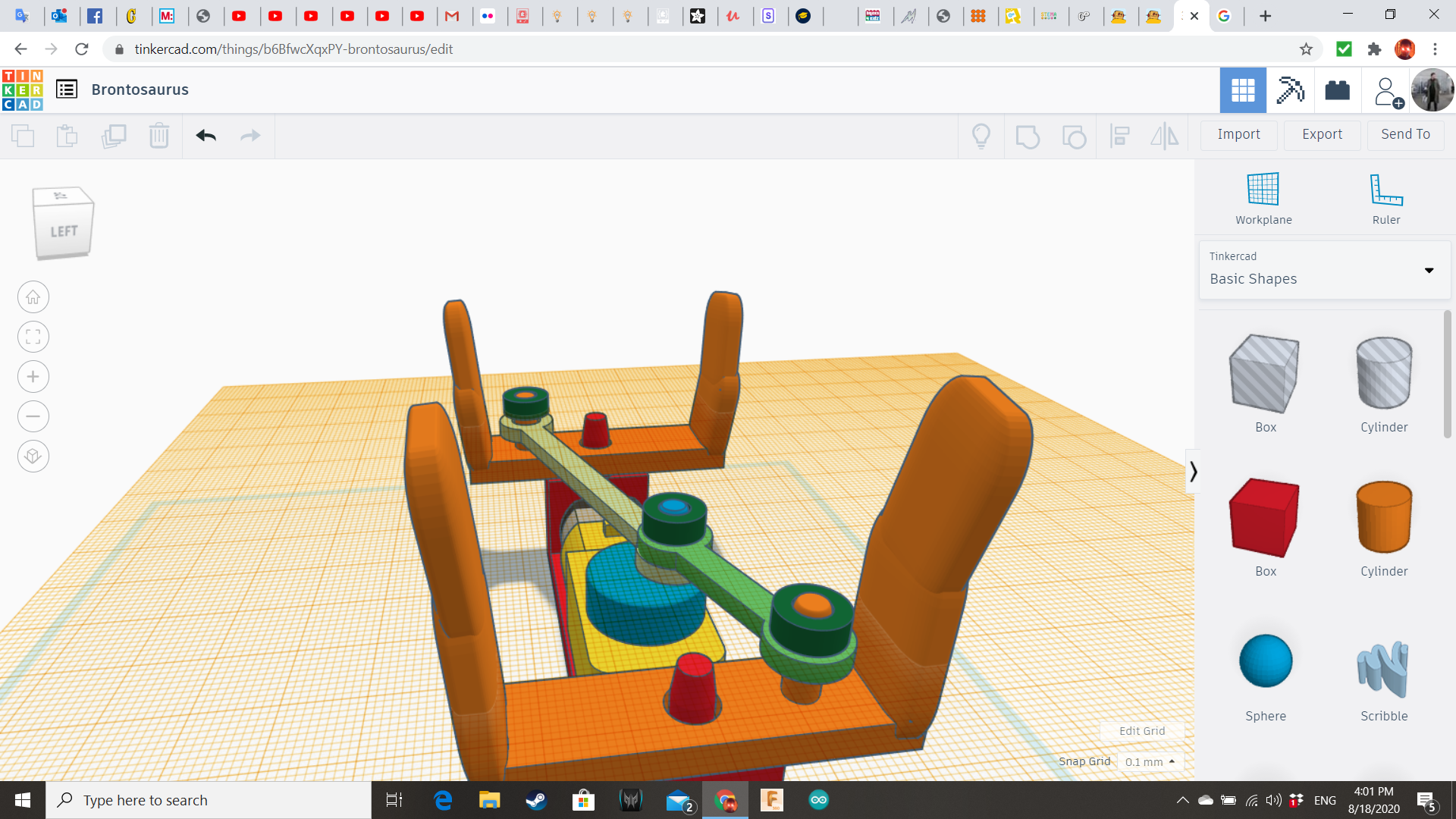This screenshot has width=1456, height=819.
Task: Click the Fit all in view icon
Action: tap(33, 337)
